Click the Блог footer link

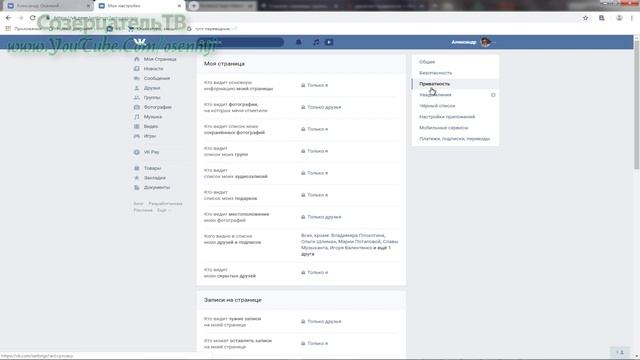(x=138, y=204)
